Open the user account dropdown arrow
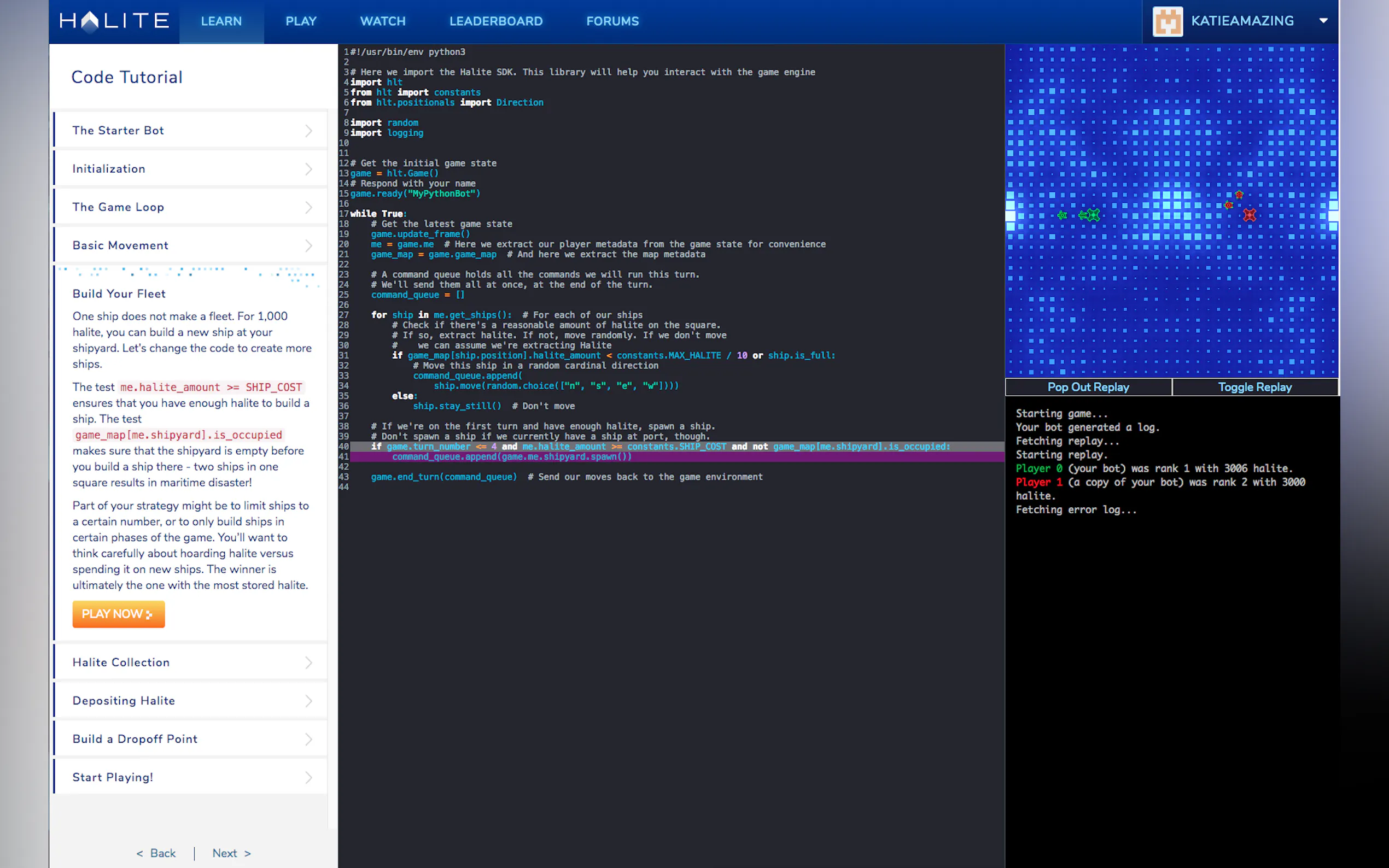Screen dimensions: 1389x868 click(1323, 21)
